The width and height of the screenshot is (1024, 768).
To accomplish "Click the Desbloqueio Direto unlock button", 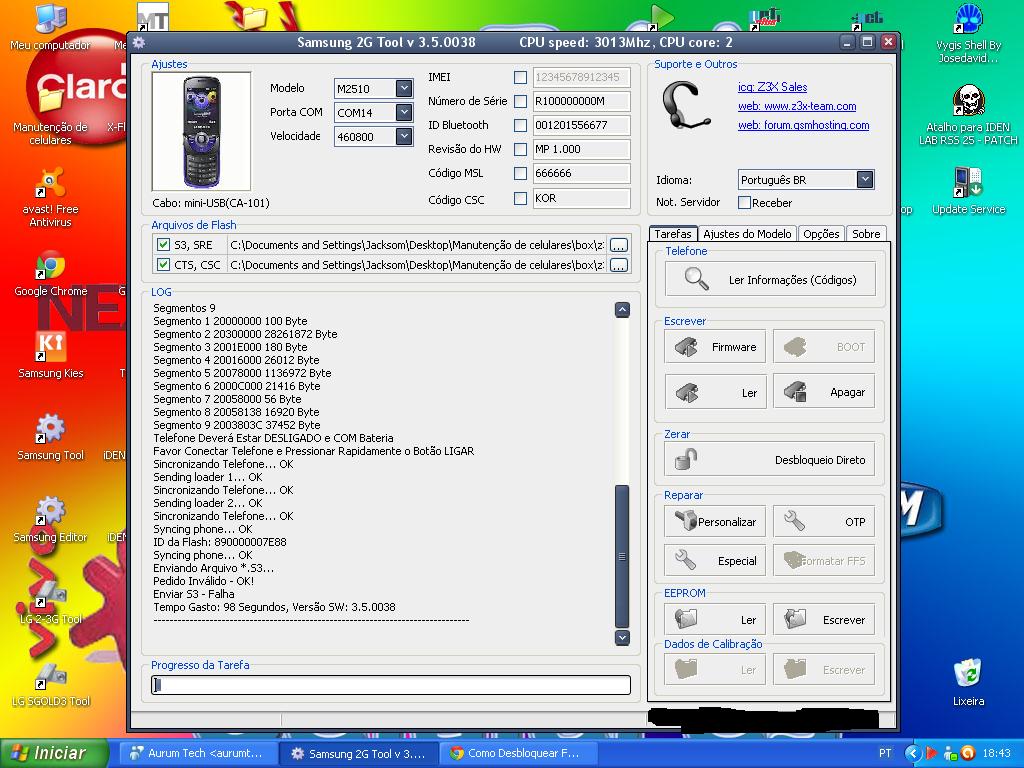I will pyautogui.click(x=770, y=460).
